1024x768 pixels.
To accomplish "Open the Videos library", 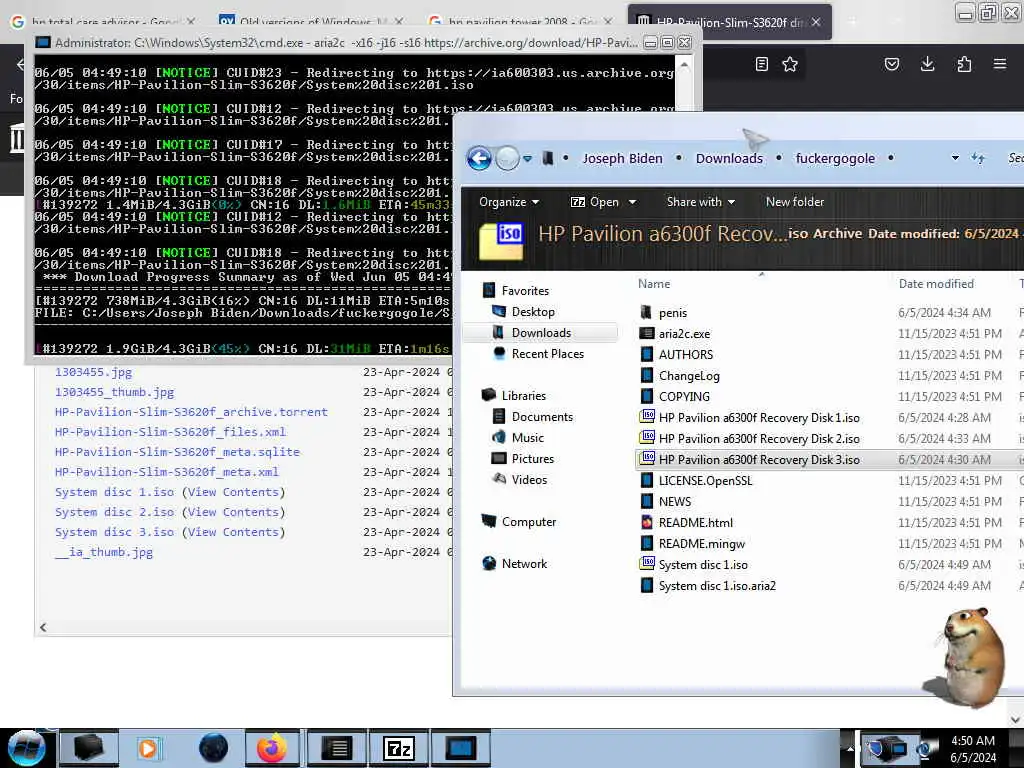I will coord(529,479).
